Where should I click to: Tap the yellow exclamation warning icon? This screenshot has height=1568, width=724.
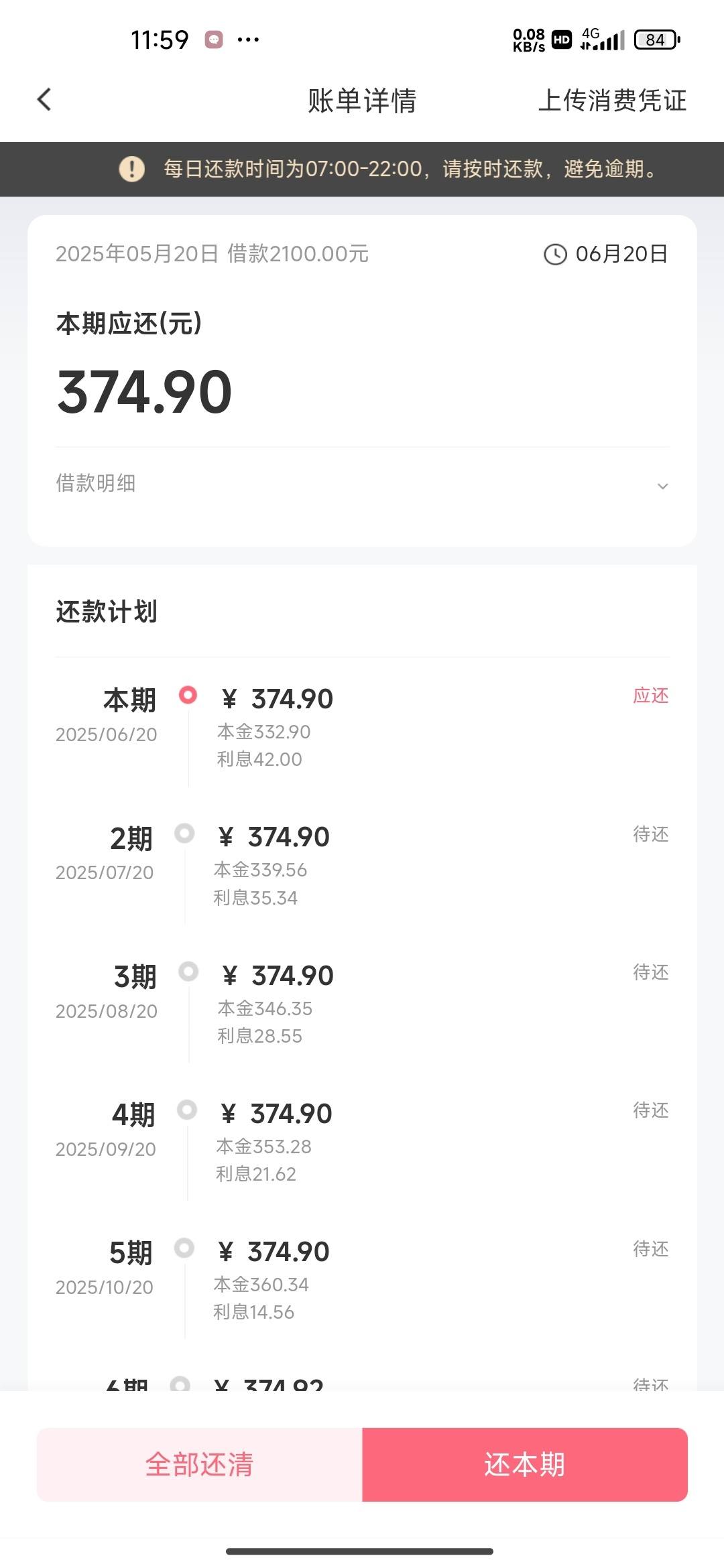coord(131,168)
